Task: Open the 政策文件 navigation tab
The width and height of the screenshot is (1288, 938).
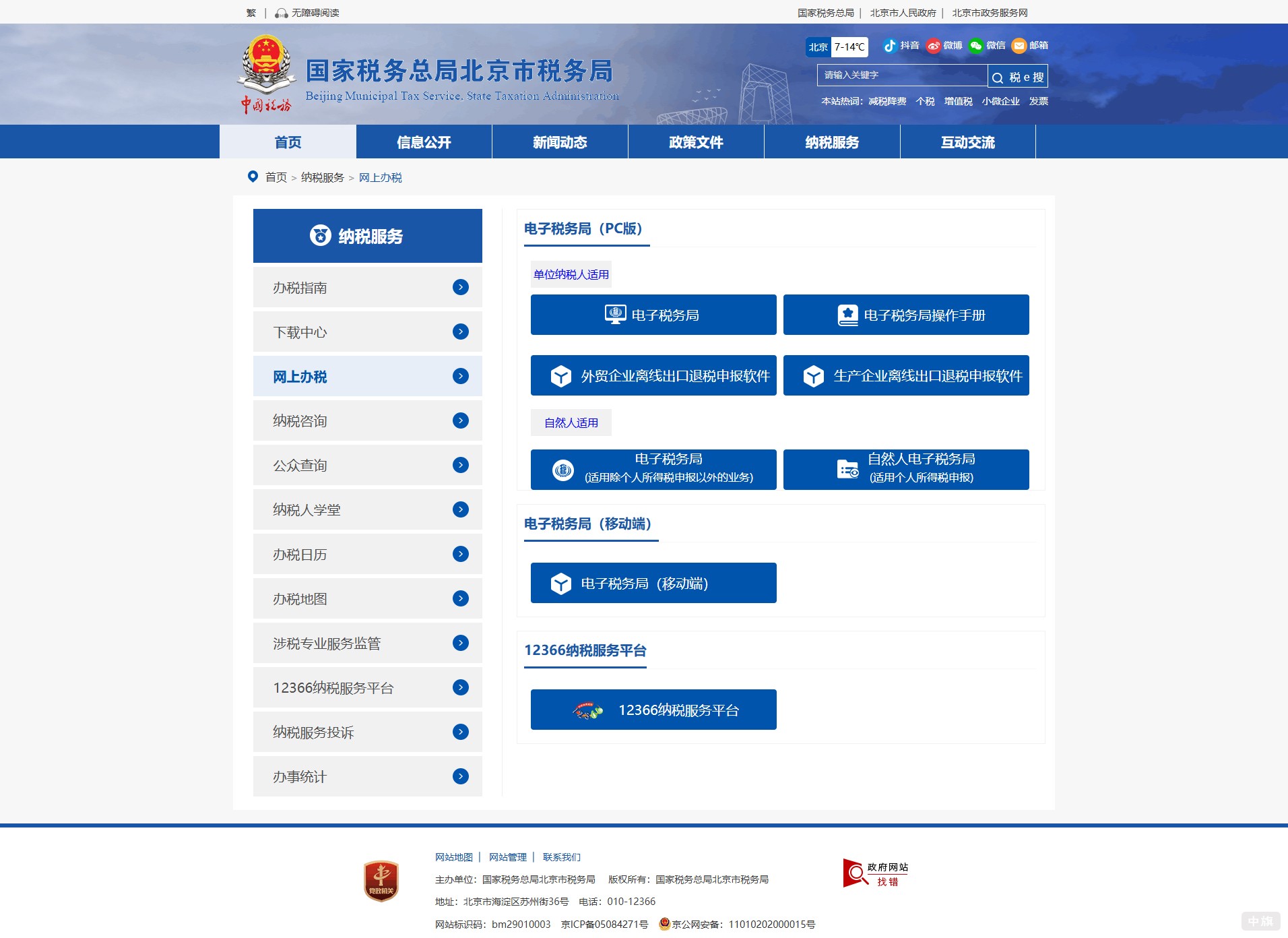Action: pyautogui.click(x=696, y=142)
